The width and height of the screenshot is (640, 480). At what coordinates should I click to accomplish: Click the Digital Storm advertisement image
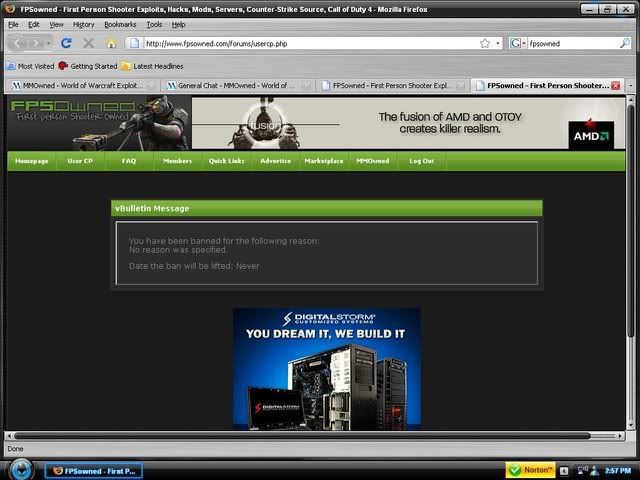327,369
